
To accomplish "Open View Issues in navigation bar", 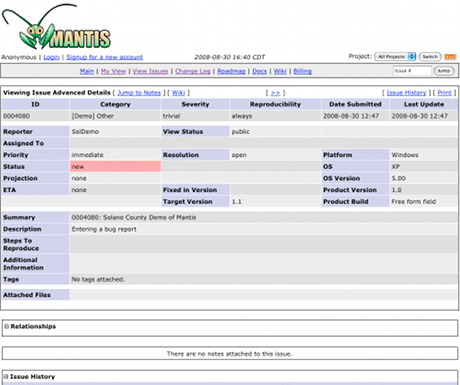I will coord(150,71).
